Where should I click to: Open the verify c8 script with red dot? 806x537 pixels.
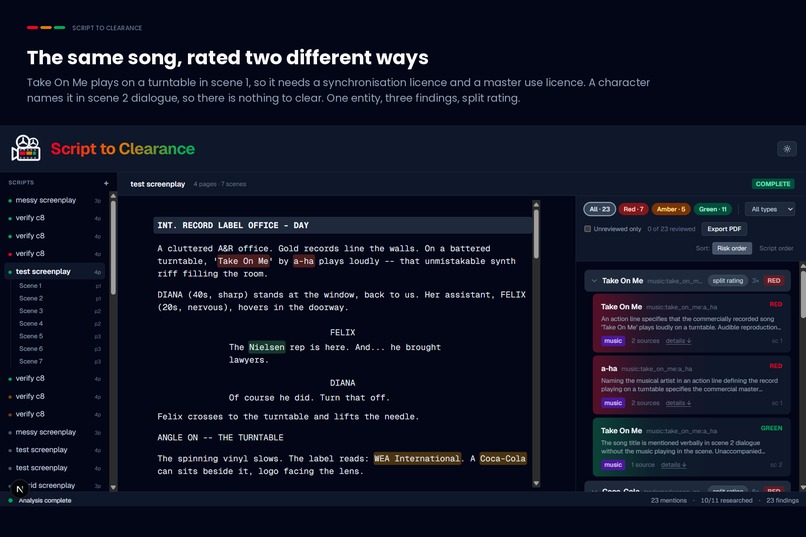click(55, 253)
